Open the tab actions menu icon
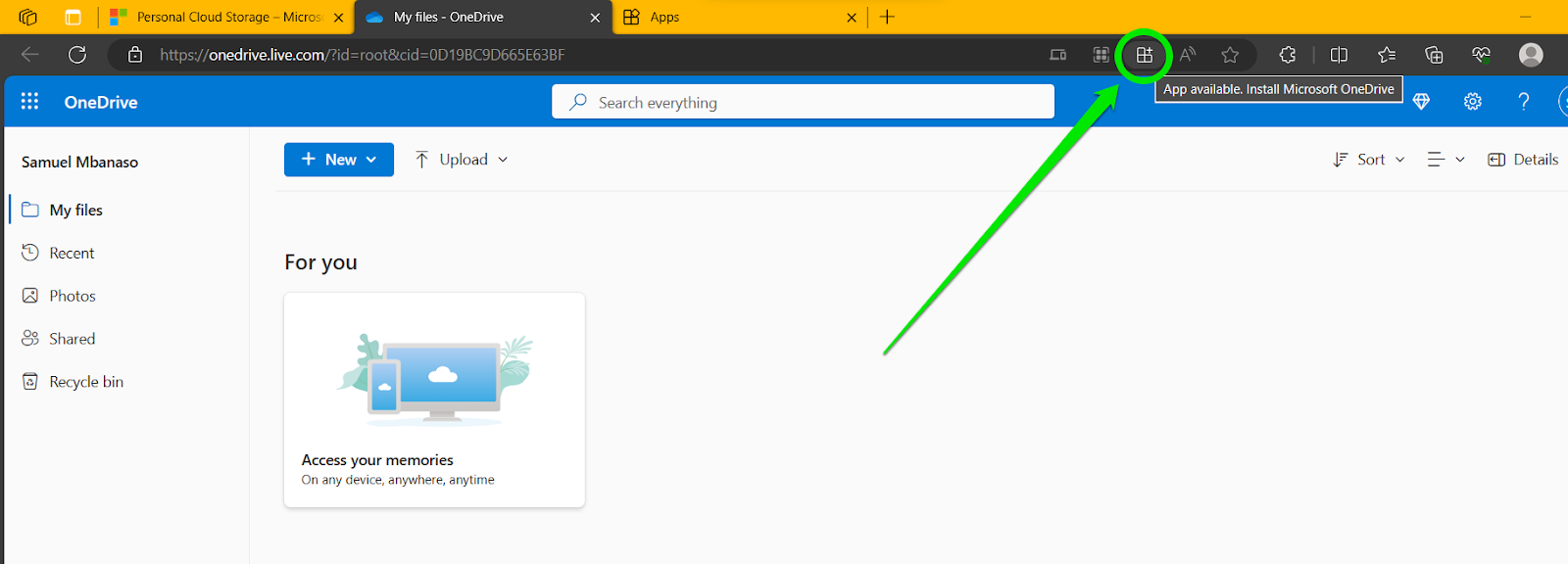The image size is (1568, 564). 73,17
